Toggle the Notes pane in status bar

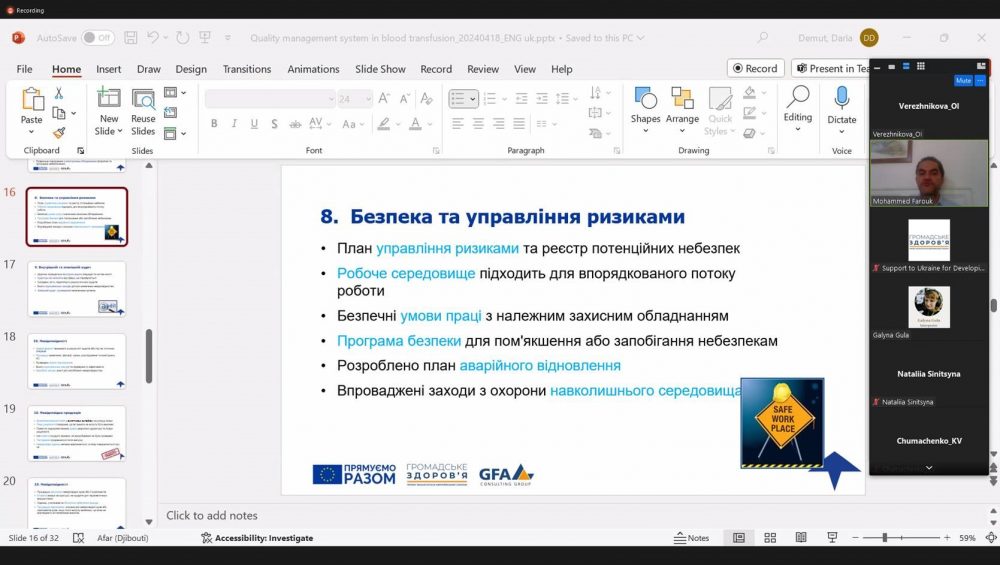[692, 538]
